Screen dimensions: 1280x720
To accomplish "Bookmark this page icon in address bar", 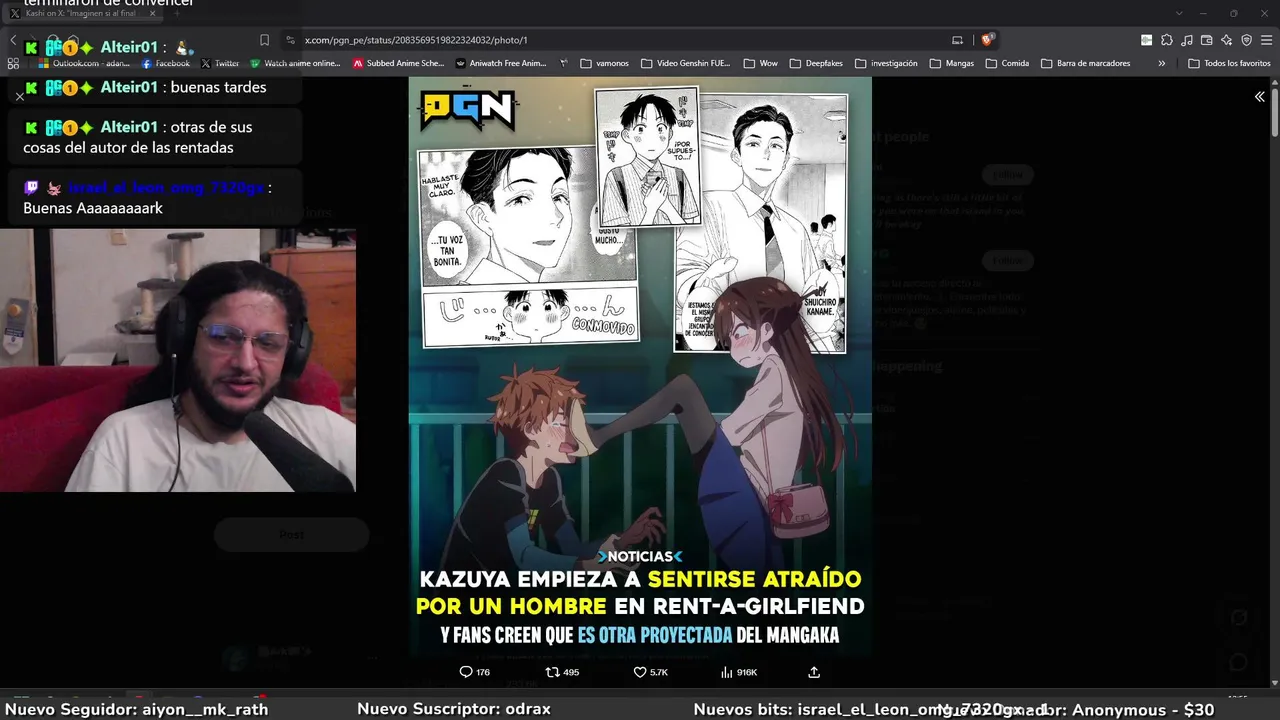I will tap(264, 40).
